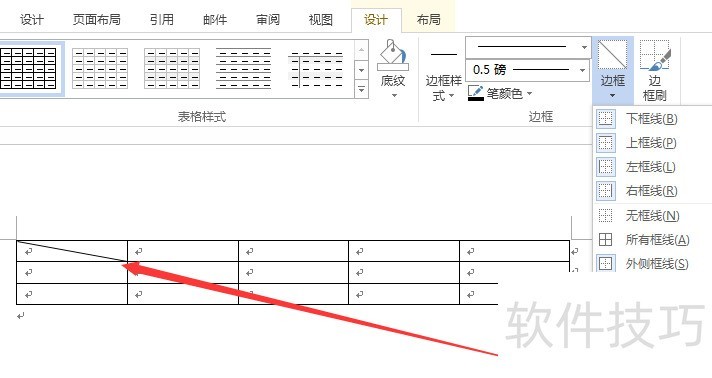Choose 外侧框线(S) outside borders option
Screen dimensions: 712x378
pyautogui.click(x=653, y=264)
